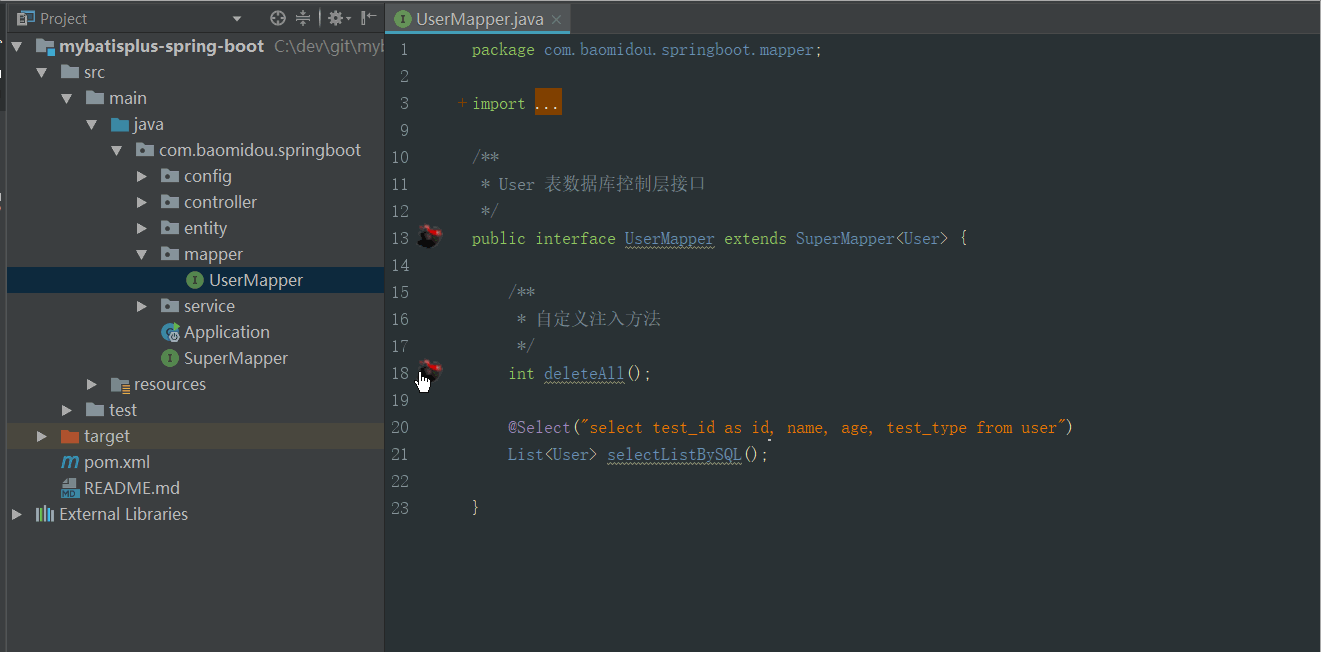
Task: Click the Scroll from Source crosshair icon
Action: pos(279,18)
